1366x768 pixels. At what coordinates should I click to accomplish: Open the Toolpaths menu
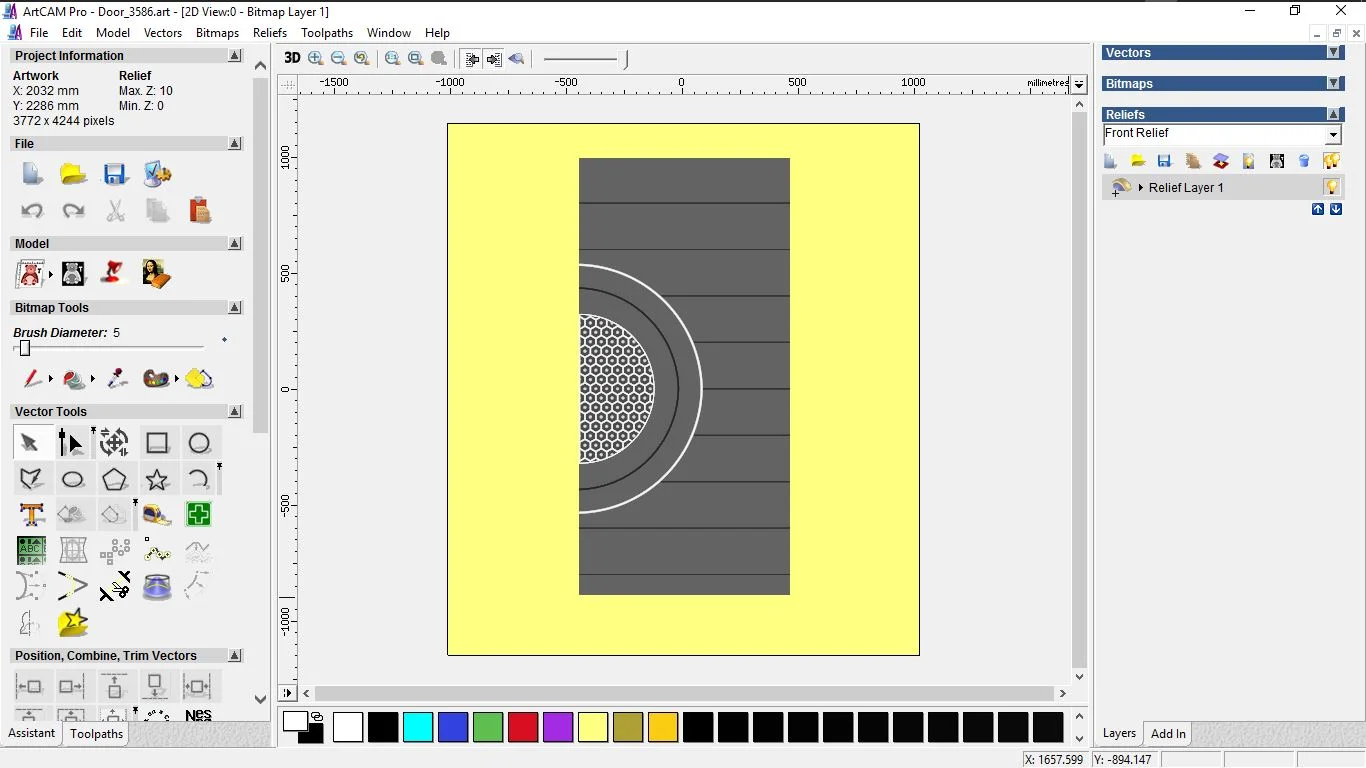pyautogui.click(x=327, y=33)
